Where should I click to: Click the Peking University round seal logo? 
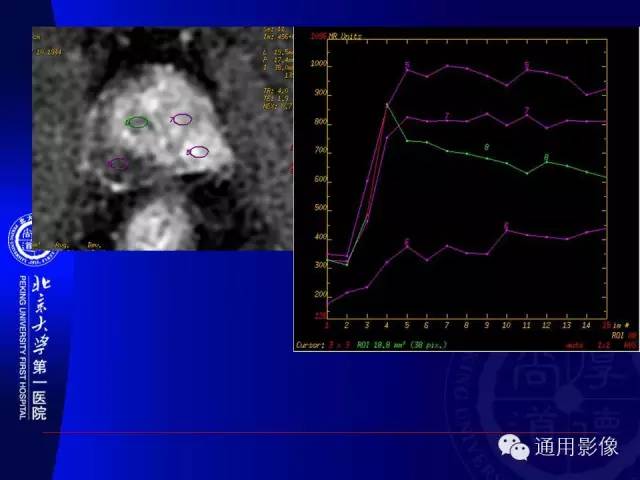point(31,241)
